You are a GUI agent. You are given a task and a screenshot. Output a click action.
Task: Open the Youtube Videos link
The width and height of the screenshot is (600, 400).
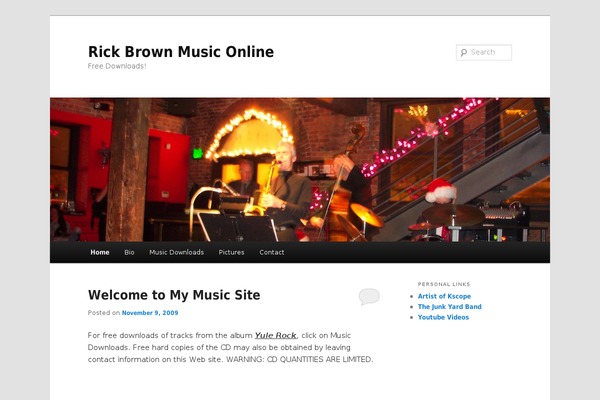pos(443,317)
